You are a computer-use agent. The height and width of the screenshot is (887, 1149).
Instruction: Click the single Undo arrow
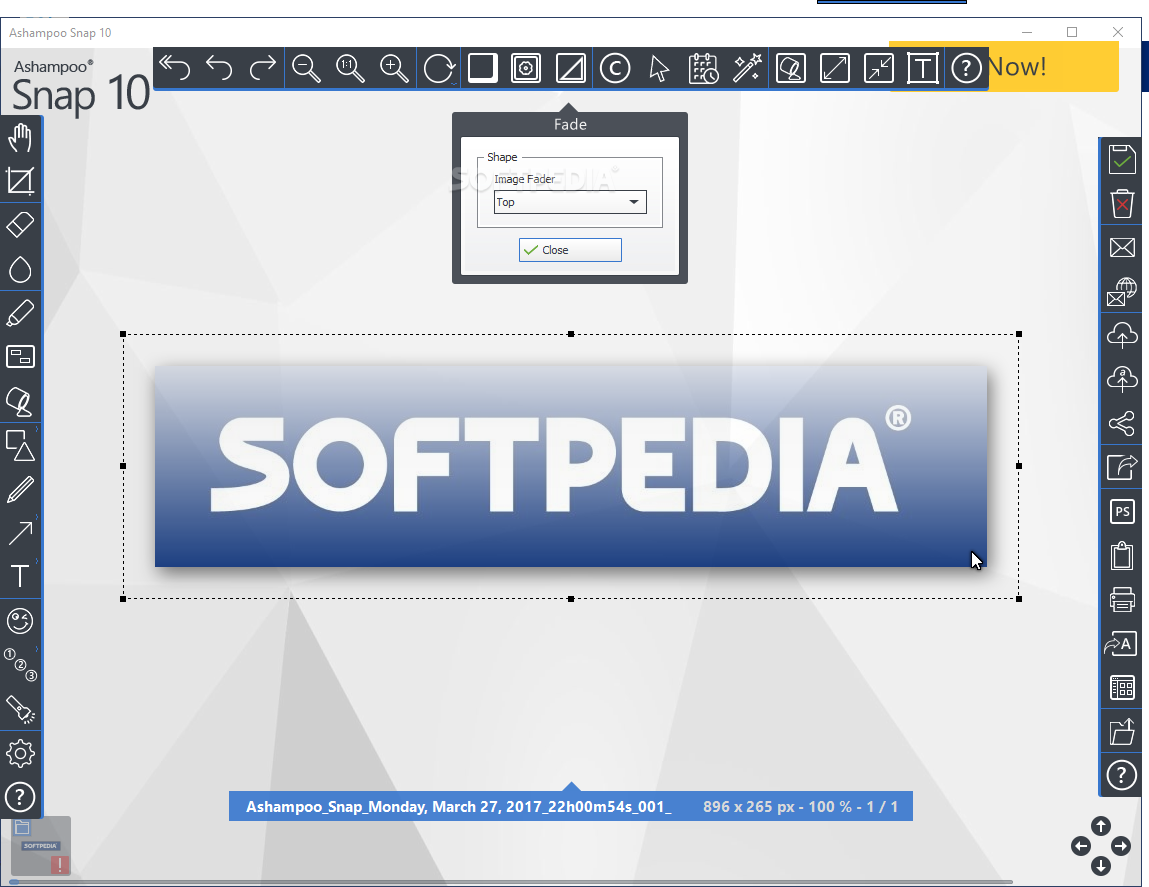tap(219, 68)
